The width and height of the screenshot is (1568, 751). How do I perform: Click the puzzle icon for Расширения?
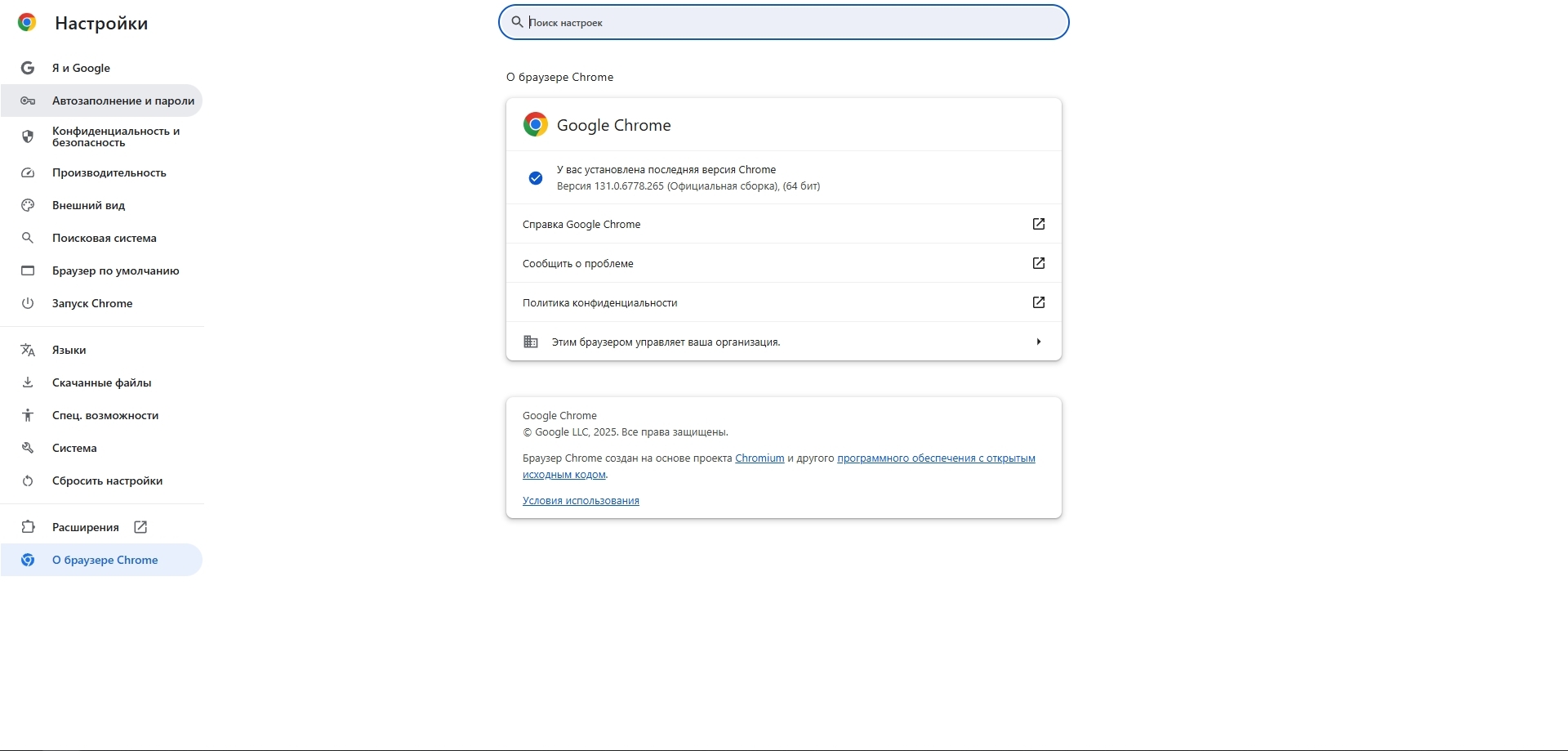(x=28, y=527)
